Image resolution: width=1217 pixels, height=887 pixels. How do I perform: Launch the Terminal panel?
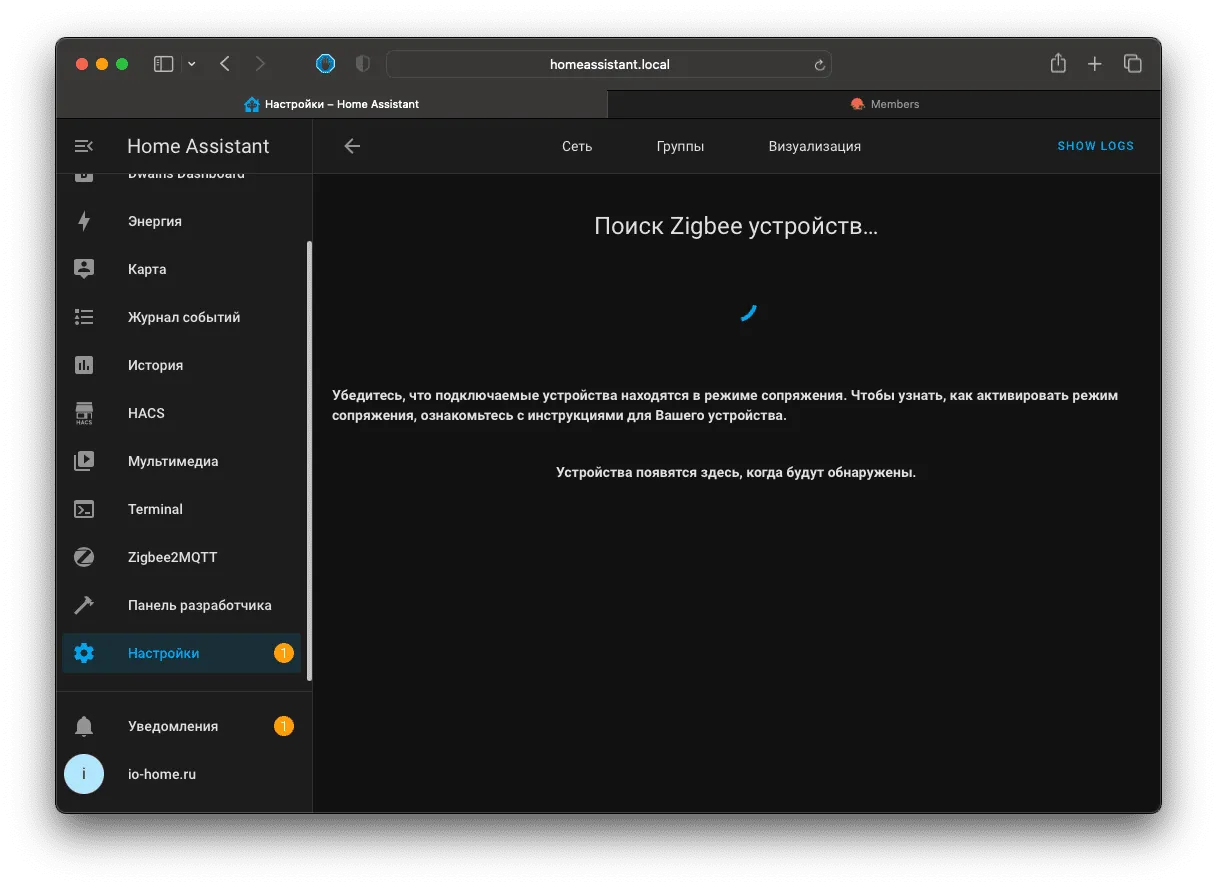click(x=181, y=509)
